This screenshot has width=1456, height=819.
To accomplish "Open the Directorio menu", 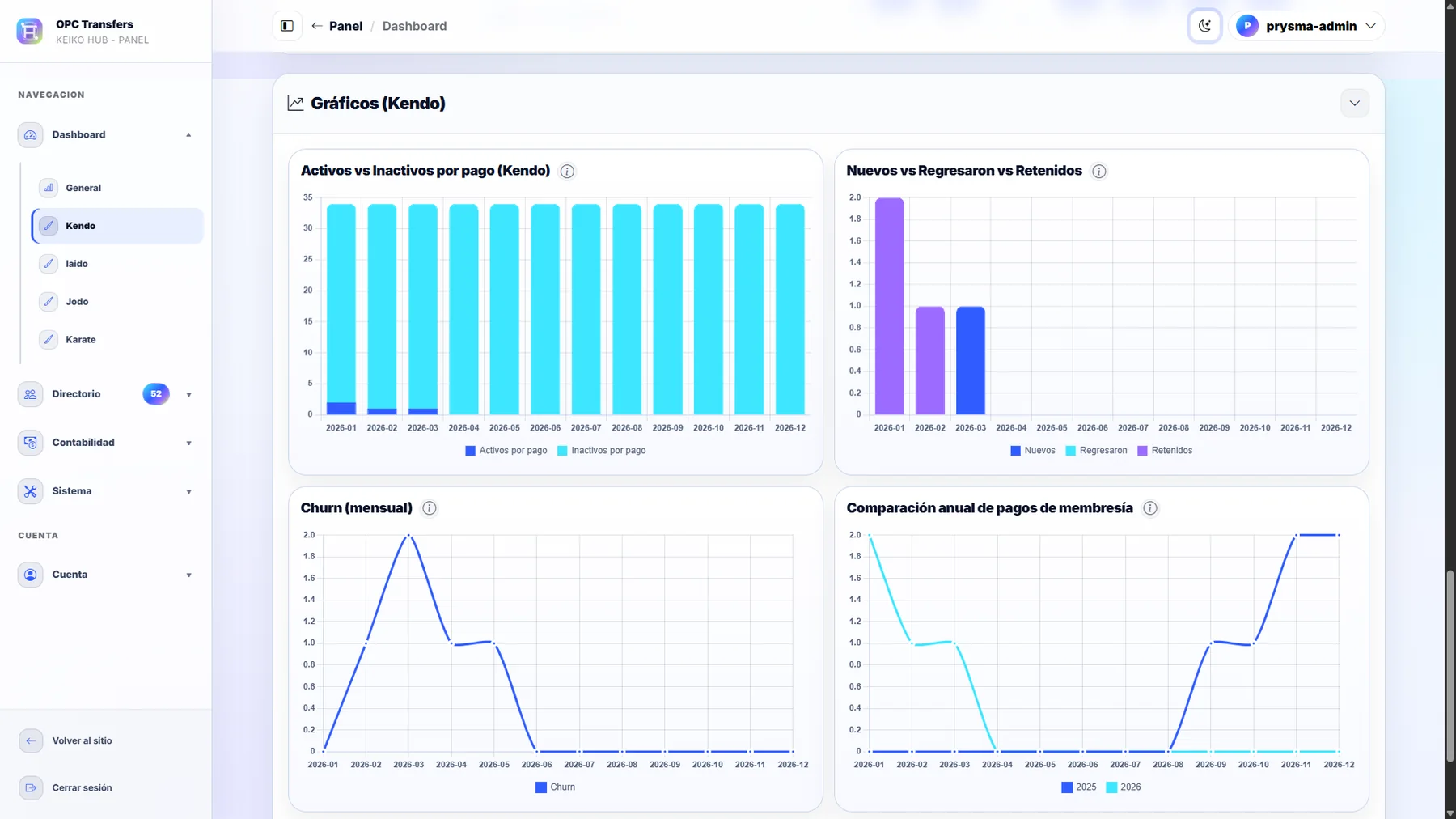I will pyautogui.click(x=106, y=394).
